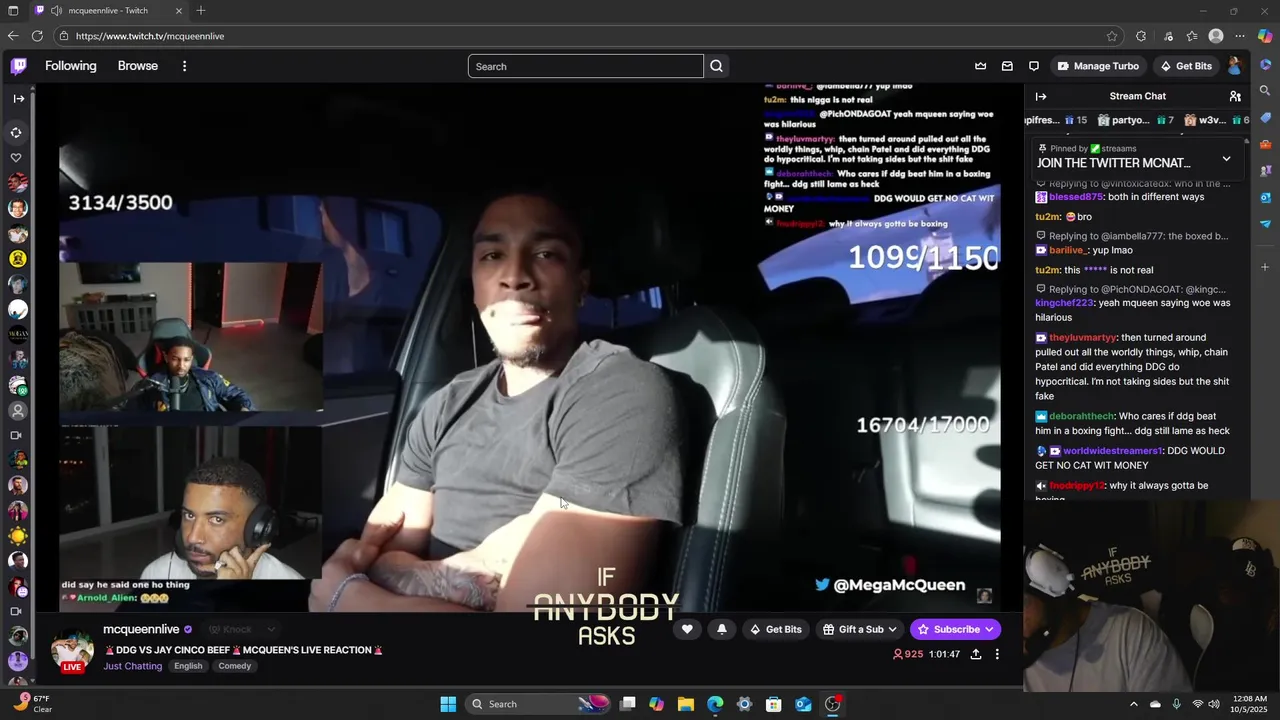Show hidden tray icons chevron
The image size is (1280, 720).
tap(1133, 704)
